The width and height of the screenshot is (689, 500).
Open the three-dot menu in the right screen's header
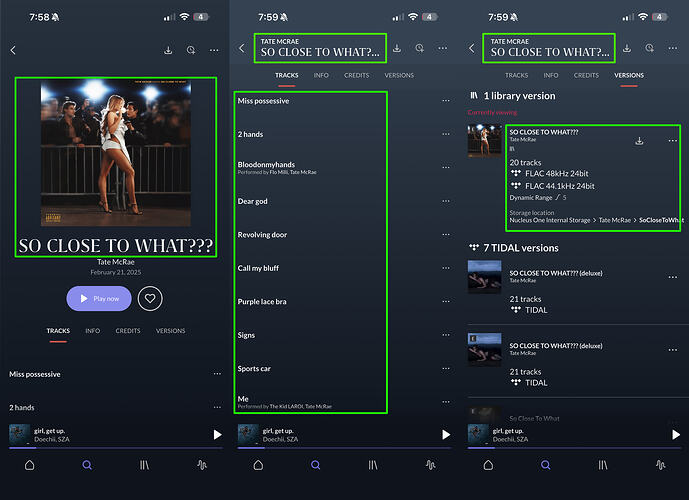pos(673,48)
